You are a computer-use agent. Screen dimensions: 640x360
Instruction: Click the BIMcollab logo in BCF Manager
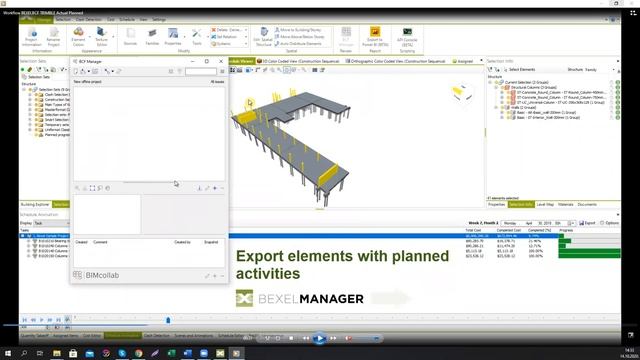coord(96,275)
